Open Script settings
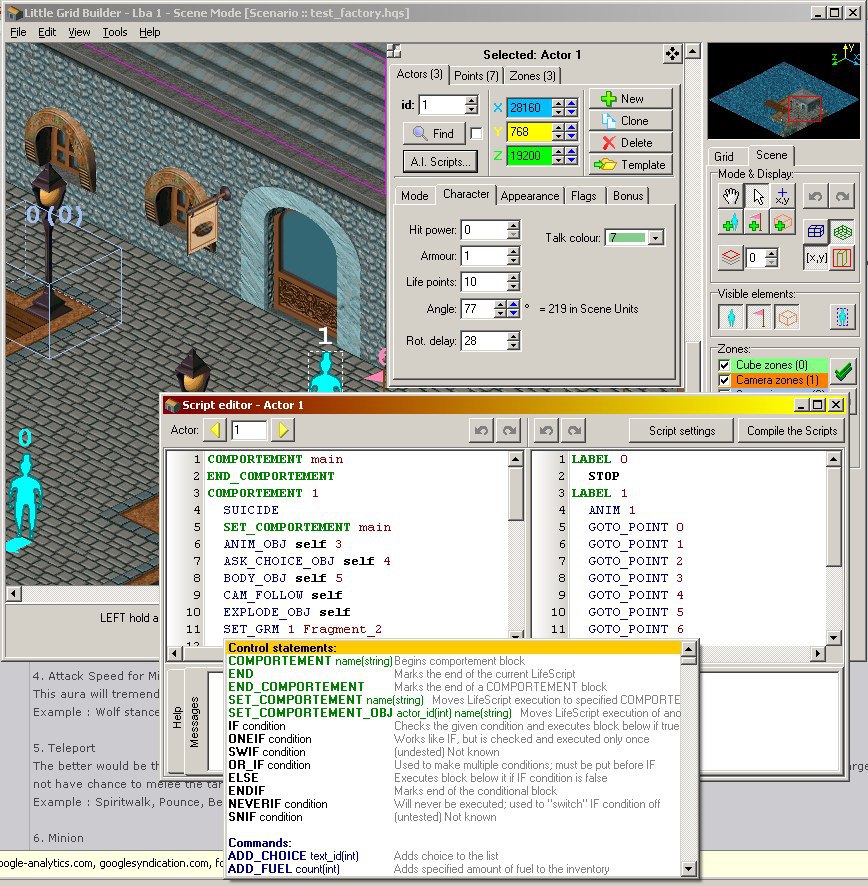Screen dimensions: 868x886 pyautogui.click(x=682, y=431)
